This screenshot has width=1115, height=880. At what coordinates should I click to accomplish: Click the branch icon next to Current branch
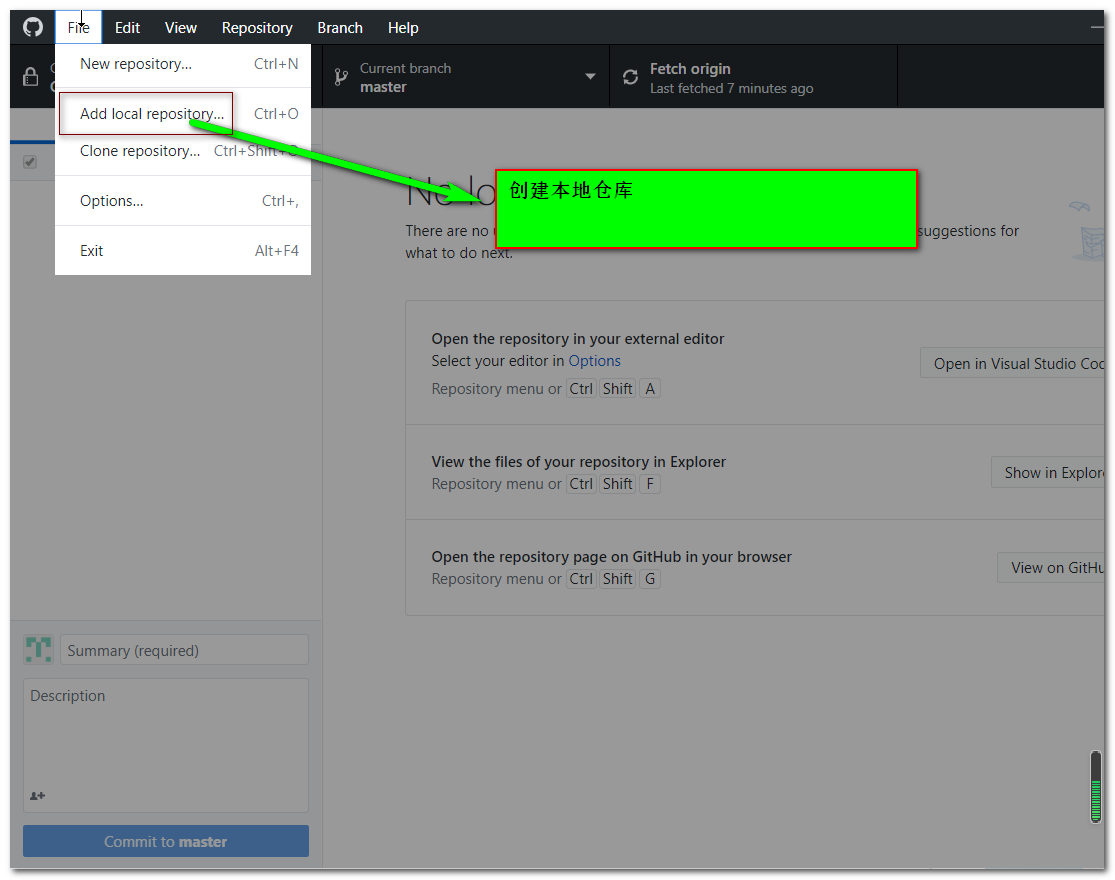click(x=341, y=77)
